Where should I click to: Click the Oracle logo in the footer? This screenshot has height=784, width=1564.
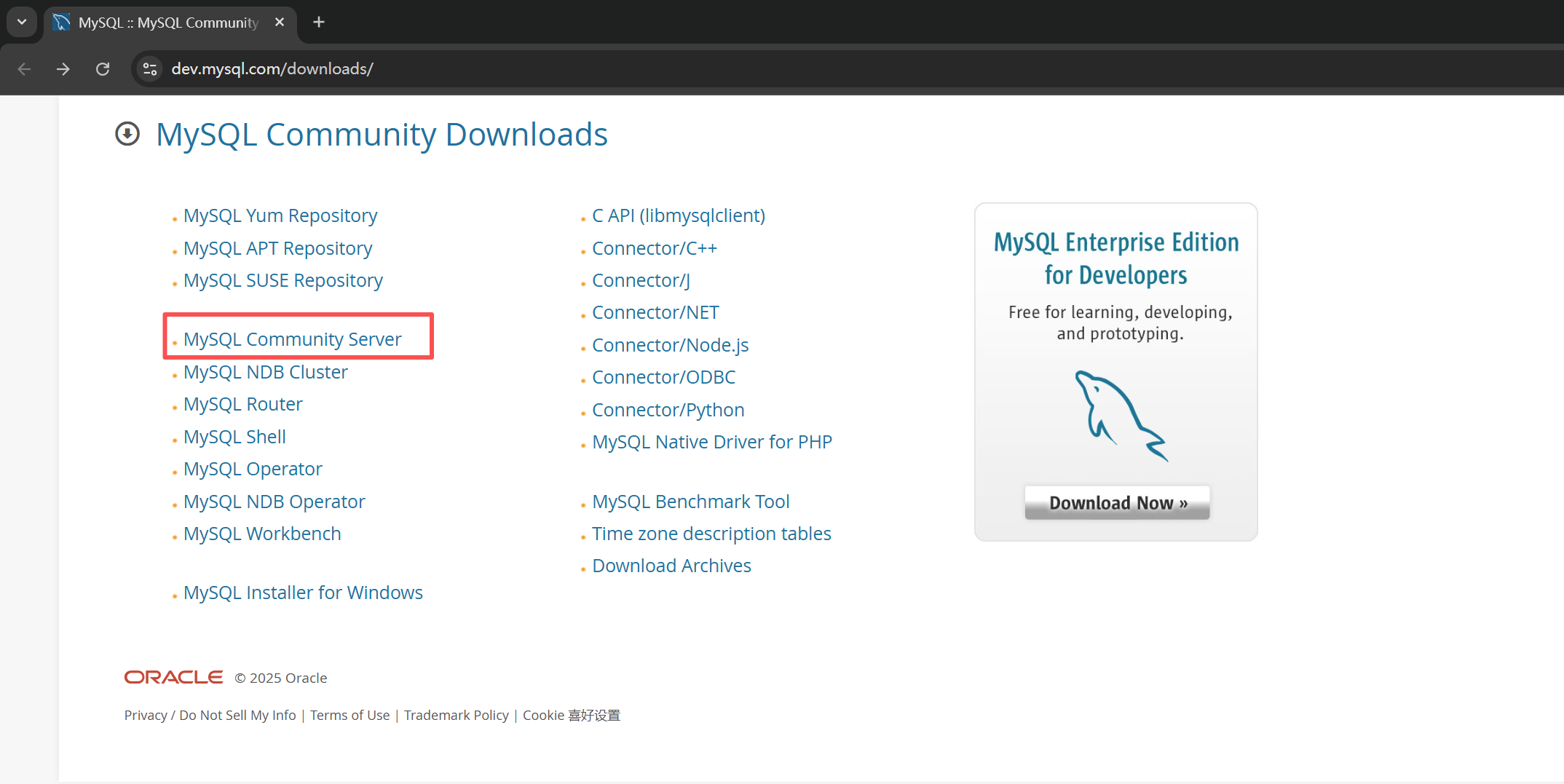pyautogui.click(x=173, y=678)
